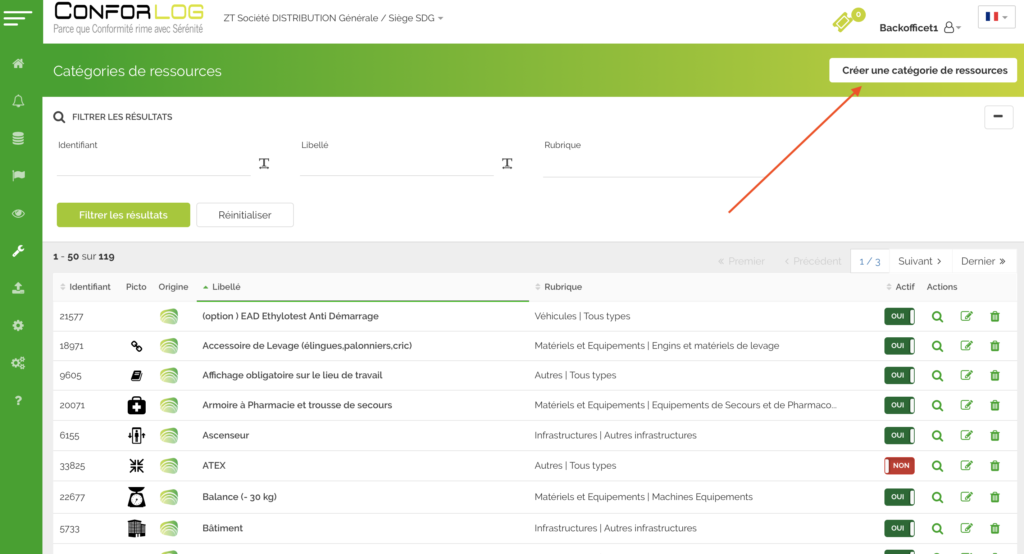Click the Libellé filter text field
Screen dimensions: 1024x554
(396, 164)
